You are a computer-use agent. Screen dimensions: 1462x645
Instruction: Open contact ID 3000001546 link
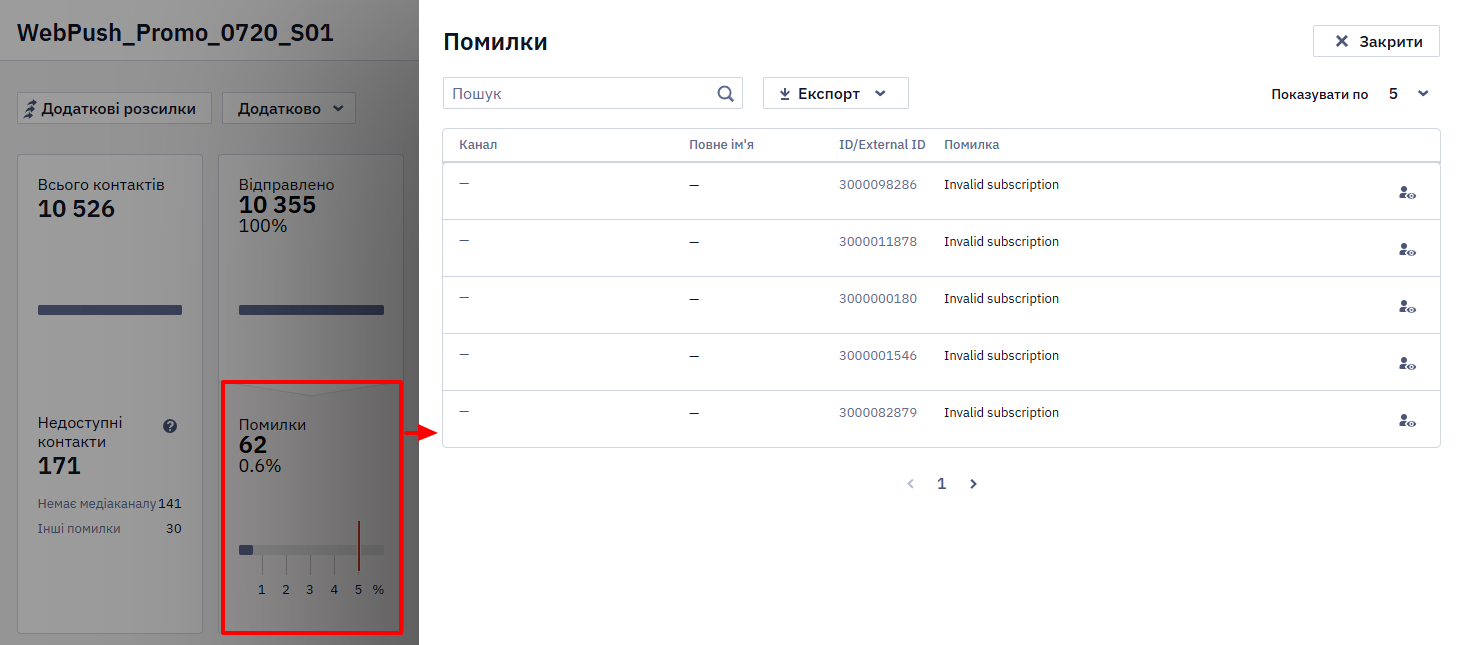click(x=877, y=356)
